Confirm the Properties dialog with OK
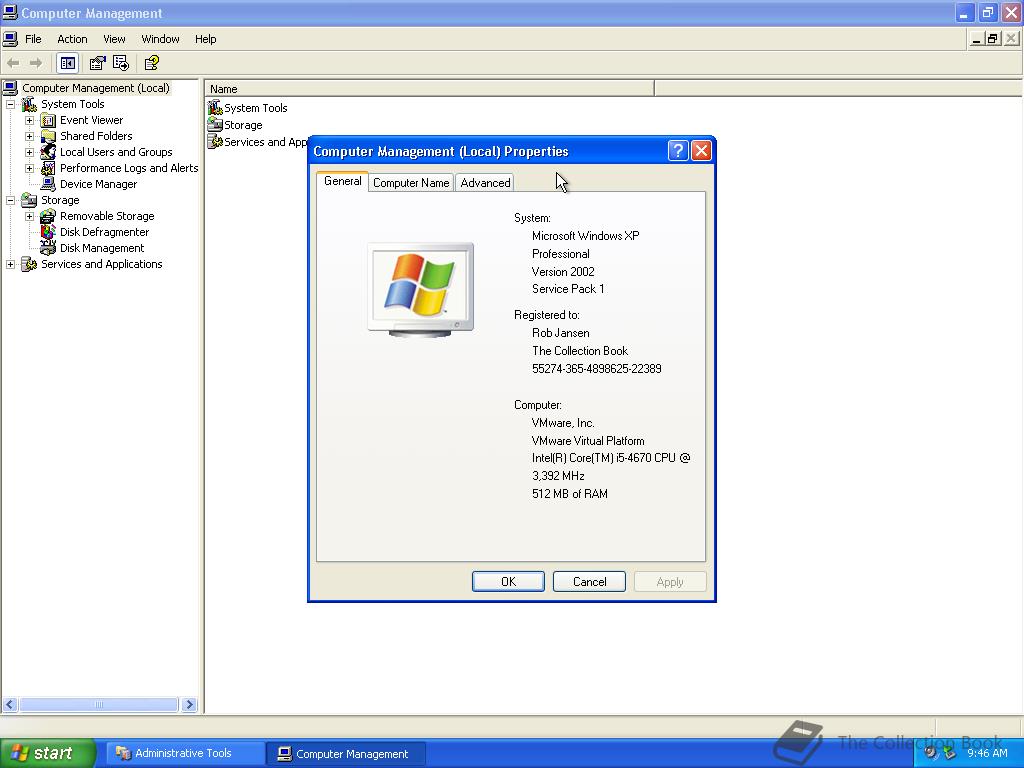 (508, 581)
